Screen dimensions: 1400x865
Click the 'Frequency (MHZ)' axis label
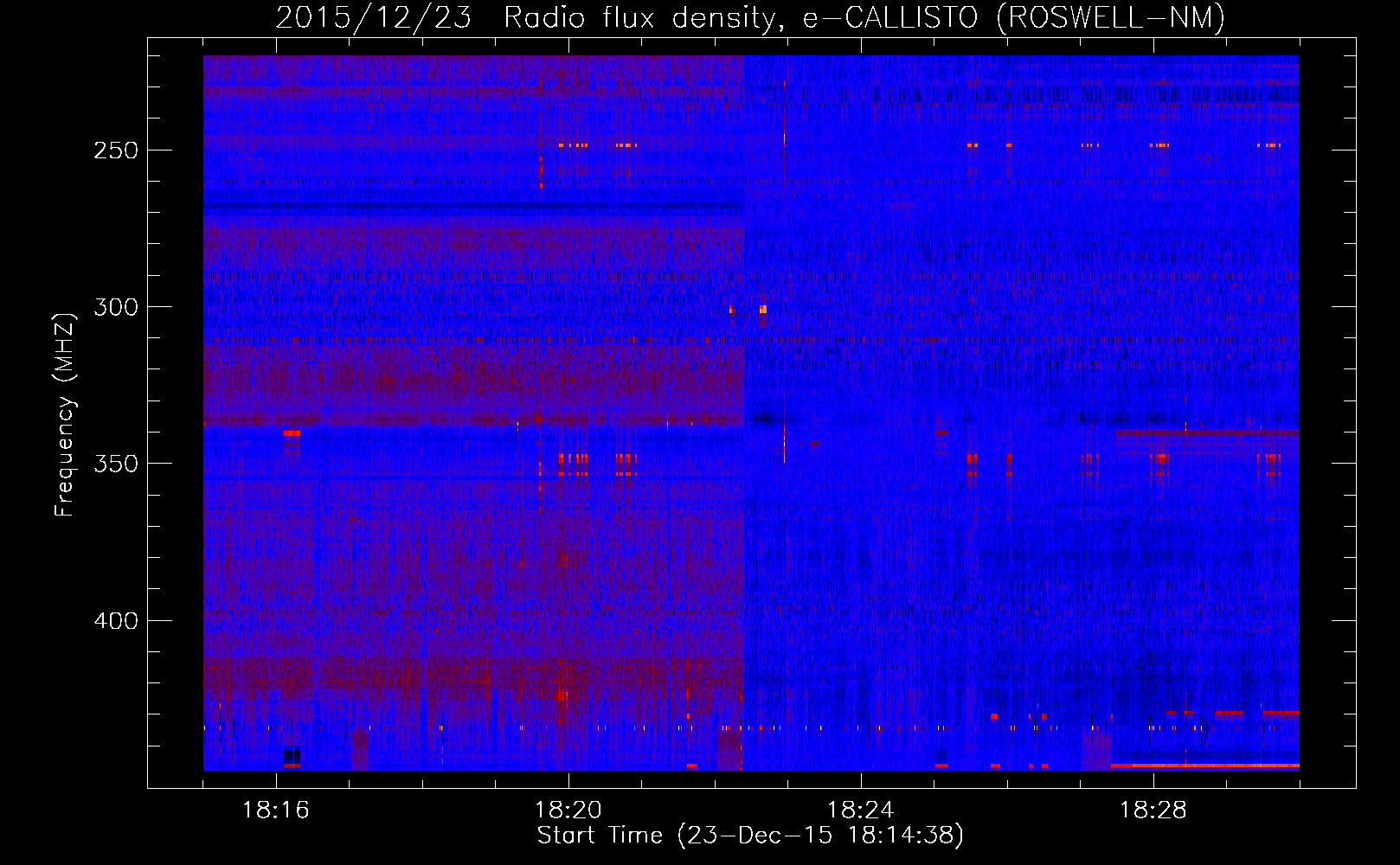coord(65,414)
